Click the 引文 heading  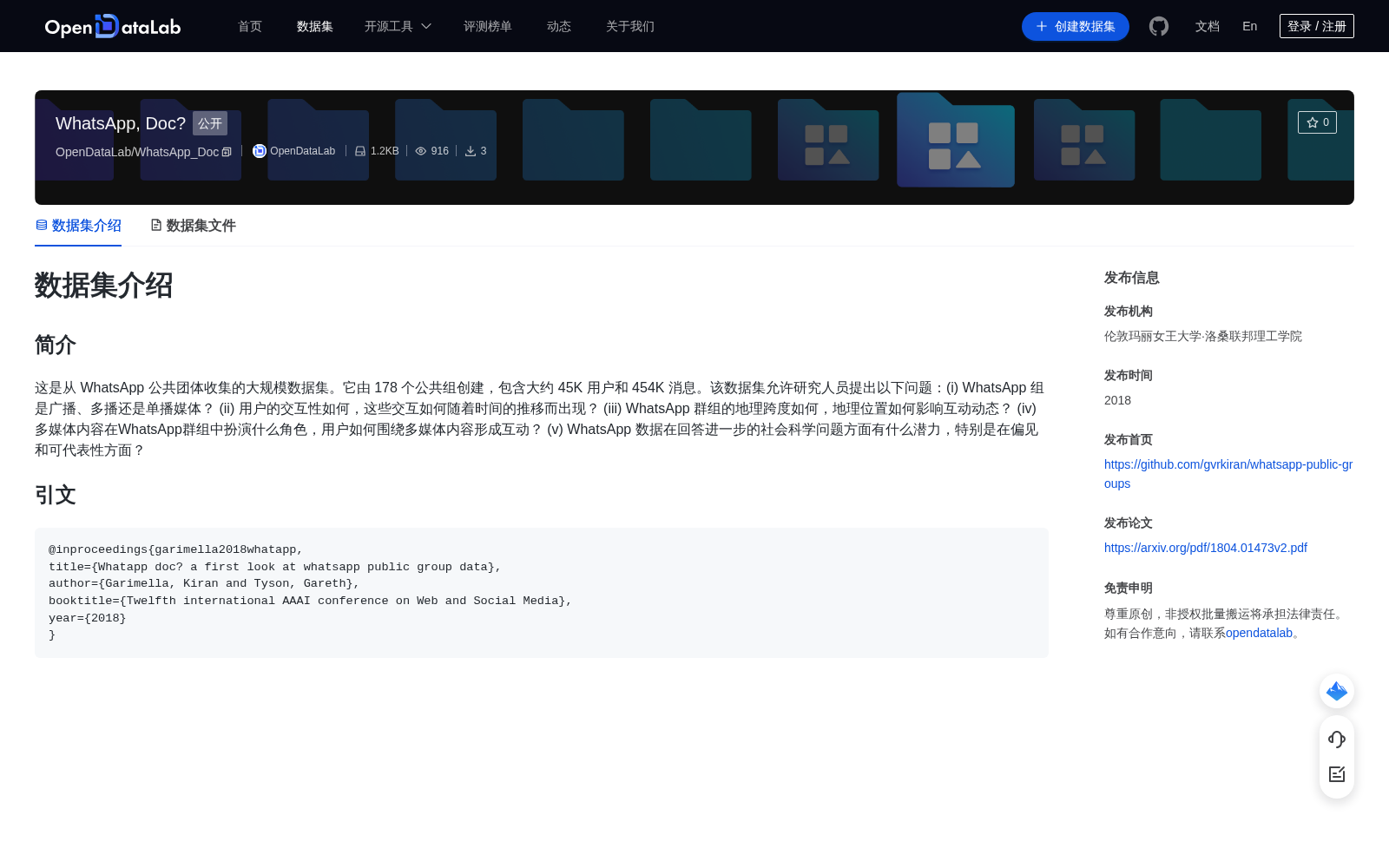point(56,495)
